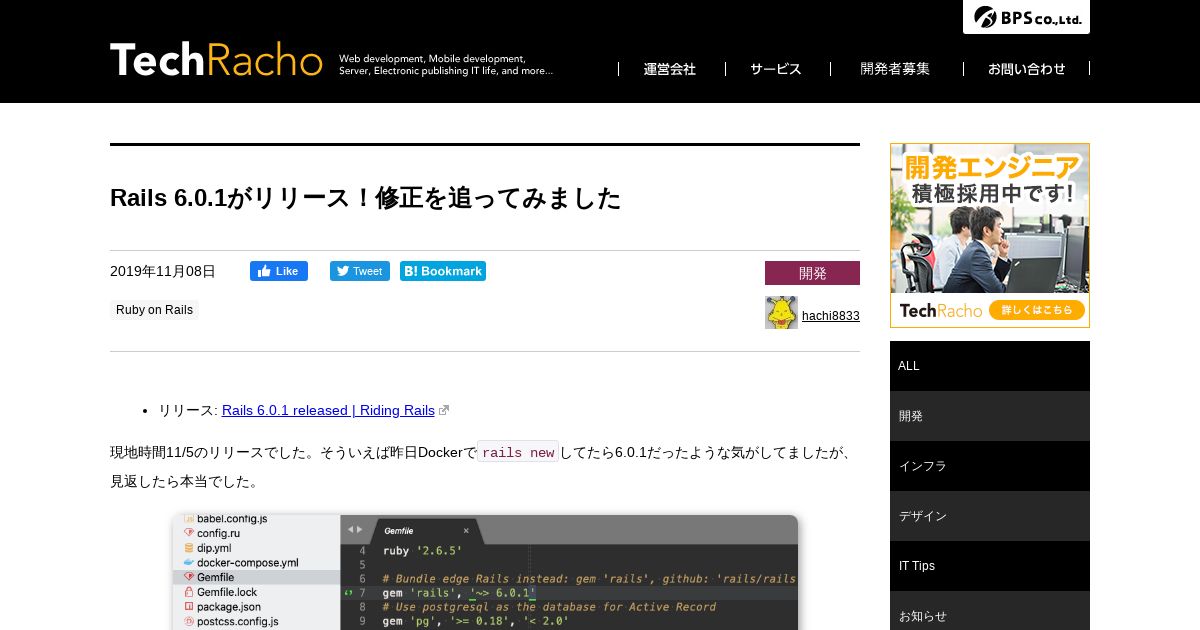Open the お問い合わせ menu item
Viewport: 1200px width, 630px height.
1027,69
